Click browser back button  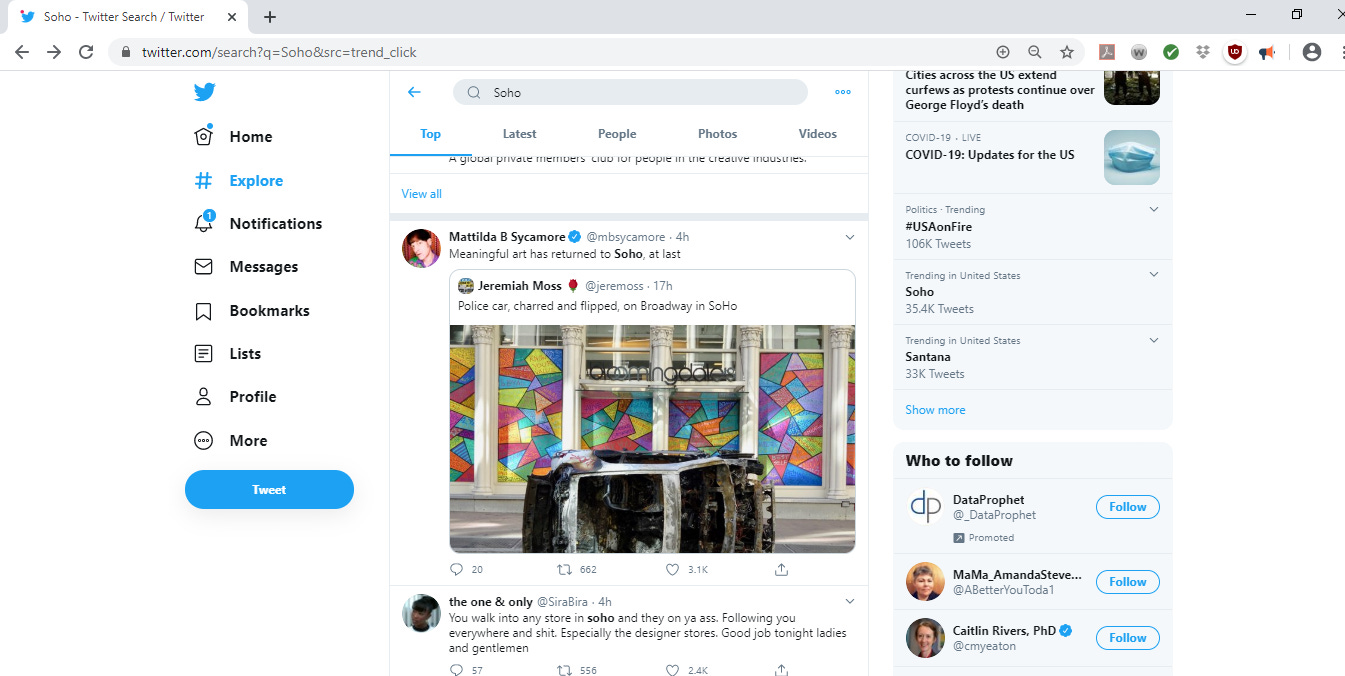(x=22, y=52)
